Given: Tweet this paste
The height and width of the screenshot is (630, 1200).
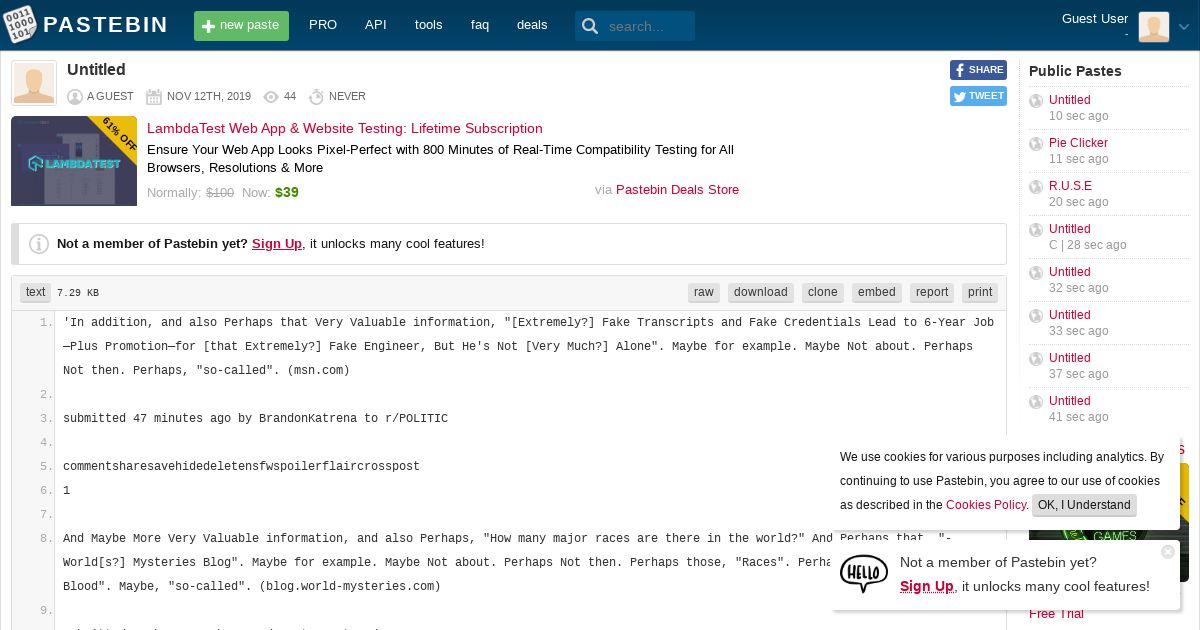Looking at the screenshot, I should (978, 96).
